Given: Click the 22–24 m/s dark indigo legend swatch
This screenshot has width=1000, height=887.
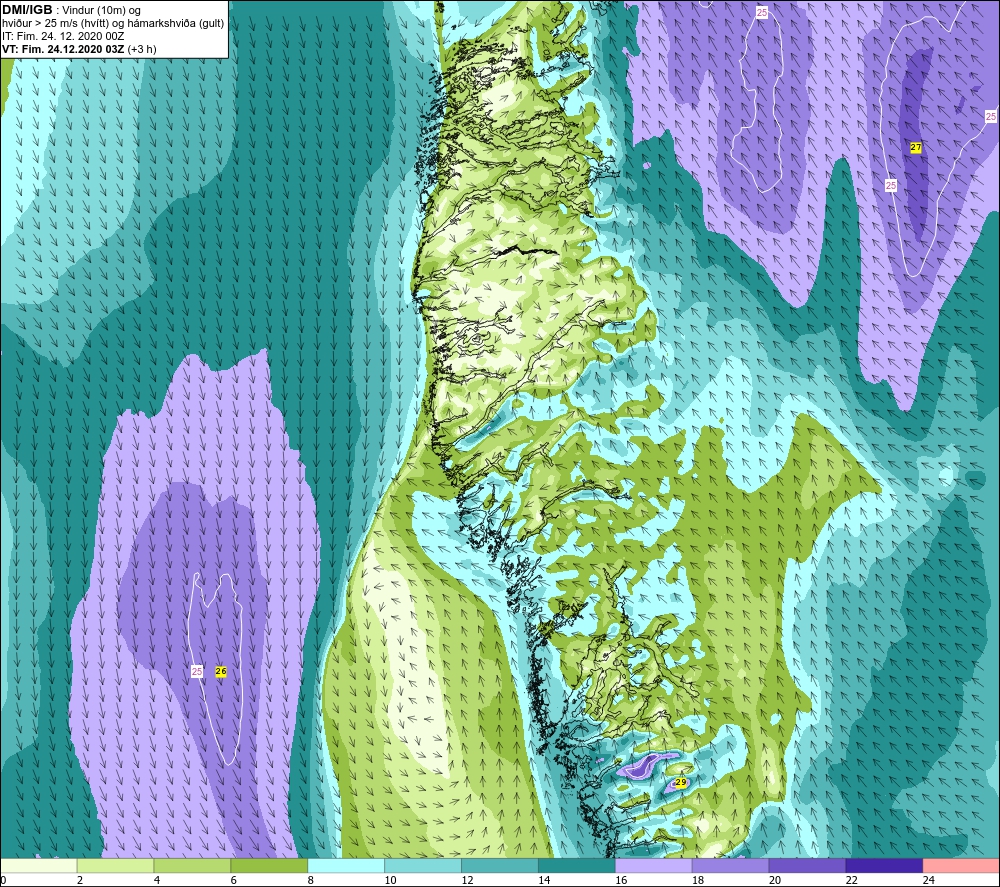Looking at the screenshot, I should (x=884, y=865).
